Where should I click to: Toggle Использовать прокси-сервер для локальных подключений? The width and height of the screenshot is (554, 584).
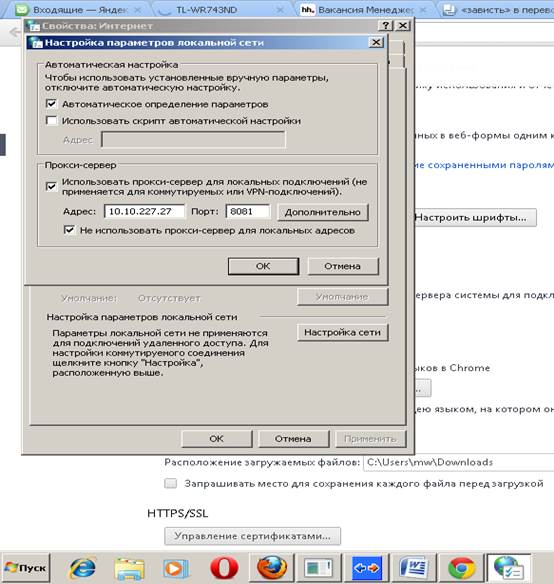51,186
